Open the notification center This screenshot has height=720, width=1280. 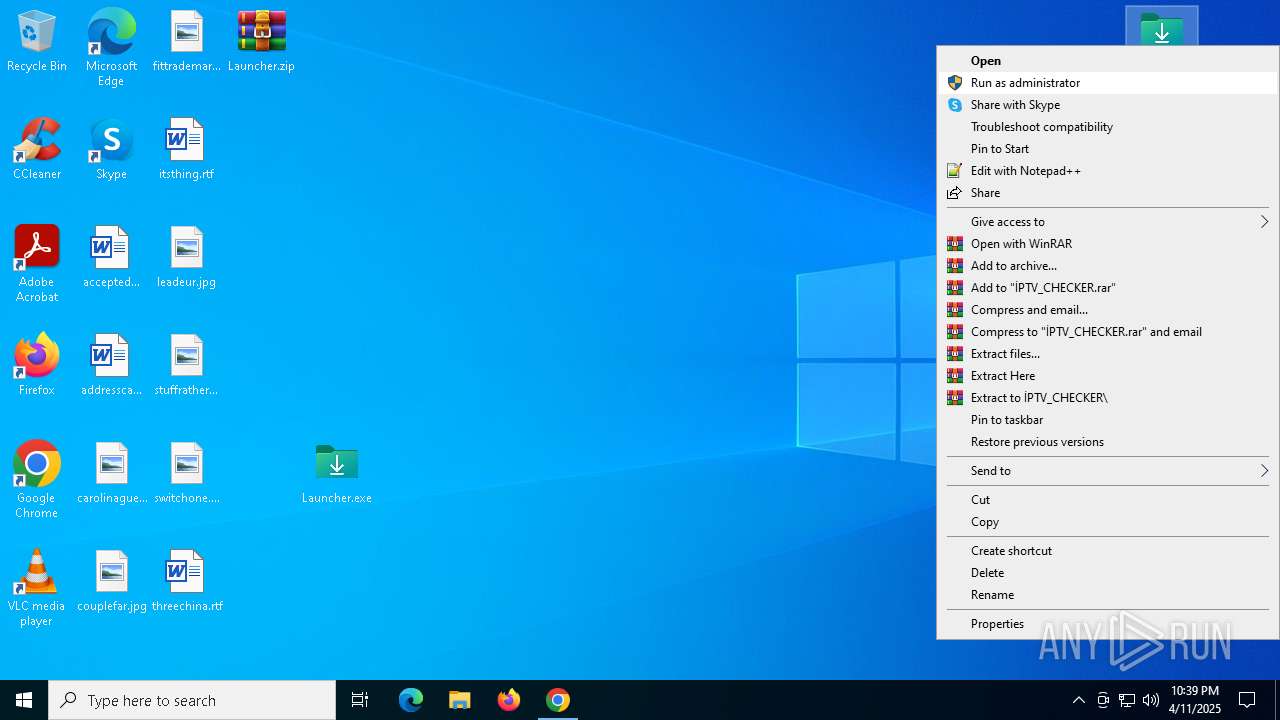coord(1247,700)
